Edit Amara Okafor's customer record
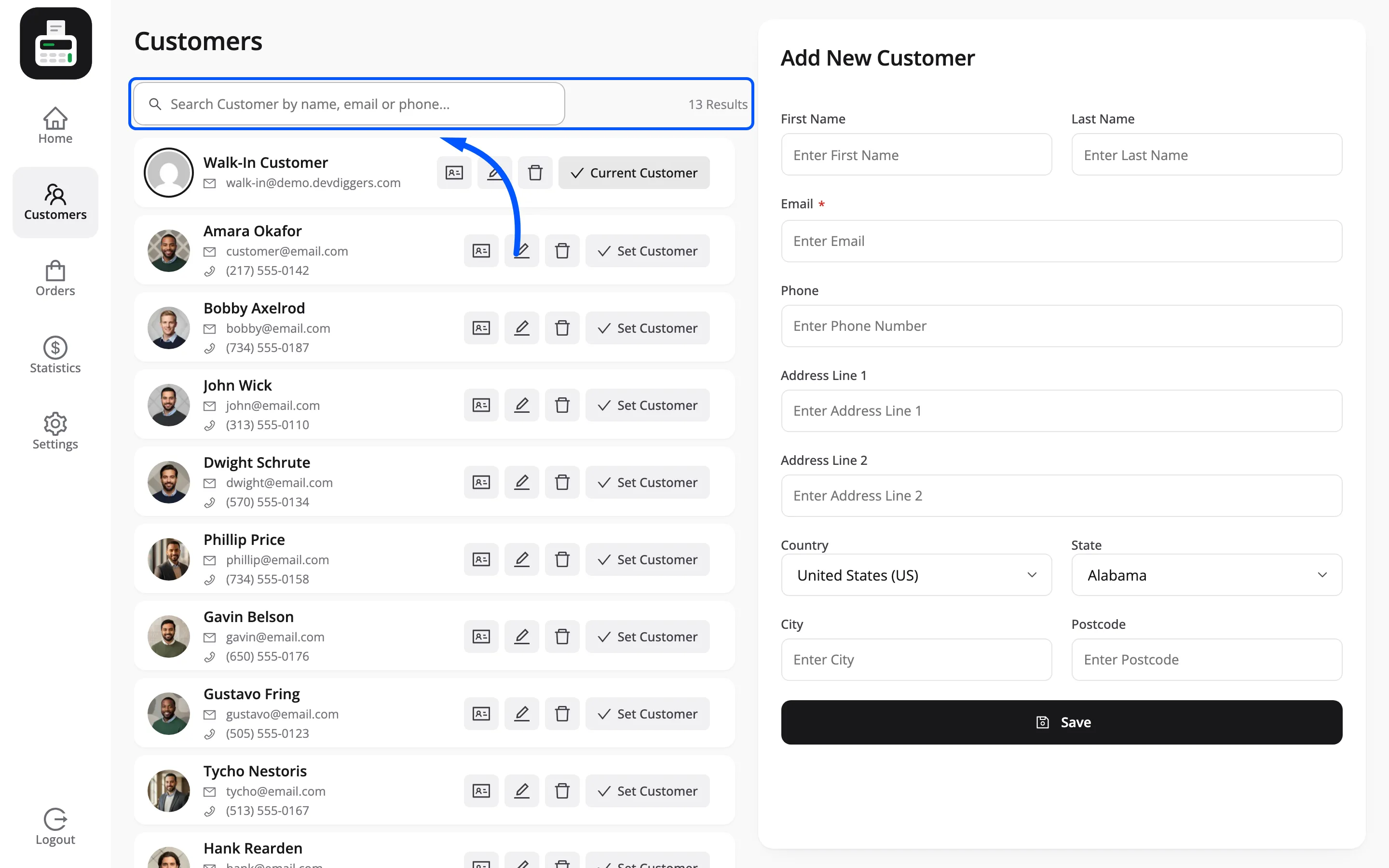Viewport: 1389px width, 868px height. 522,251
